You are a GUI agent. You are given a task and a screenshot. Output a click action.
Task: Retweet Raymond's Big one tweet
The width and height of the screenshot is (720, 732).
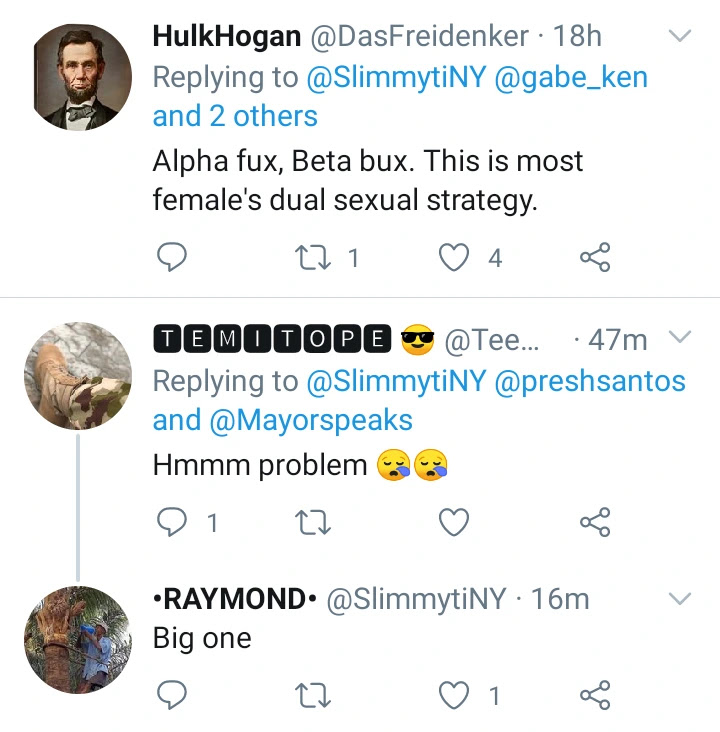(315, 695)
